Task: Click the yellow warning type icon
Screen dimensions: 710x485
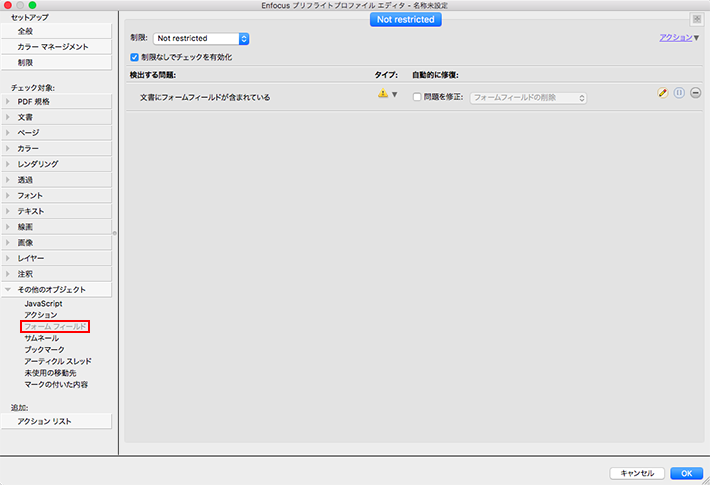Action: [x=383, y=94]
